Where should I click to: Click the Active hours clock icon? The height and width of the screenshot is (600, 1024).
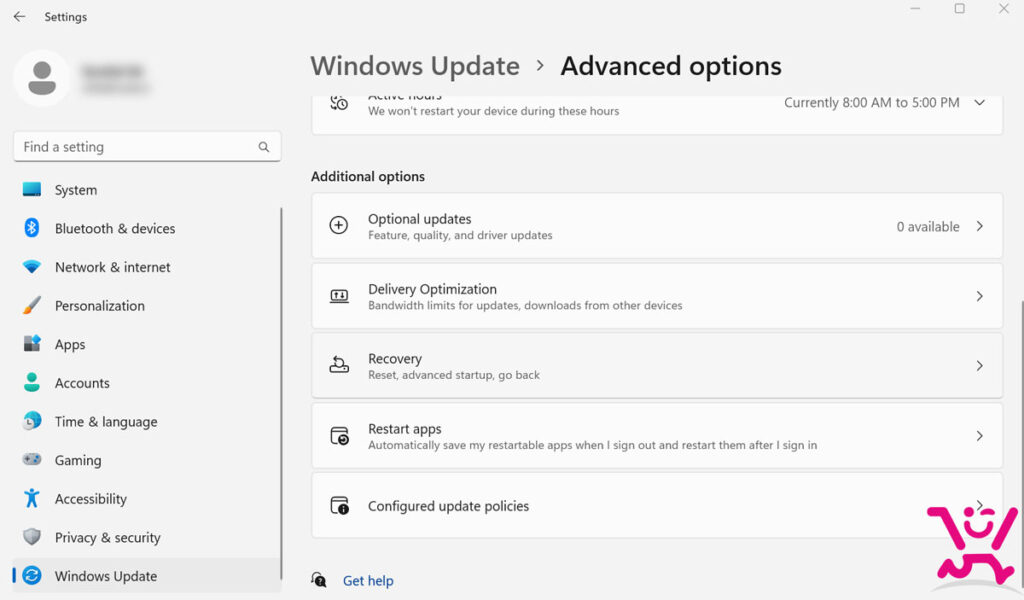click(x=338, y=103)
